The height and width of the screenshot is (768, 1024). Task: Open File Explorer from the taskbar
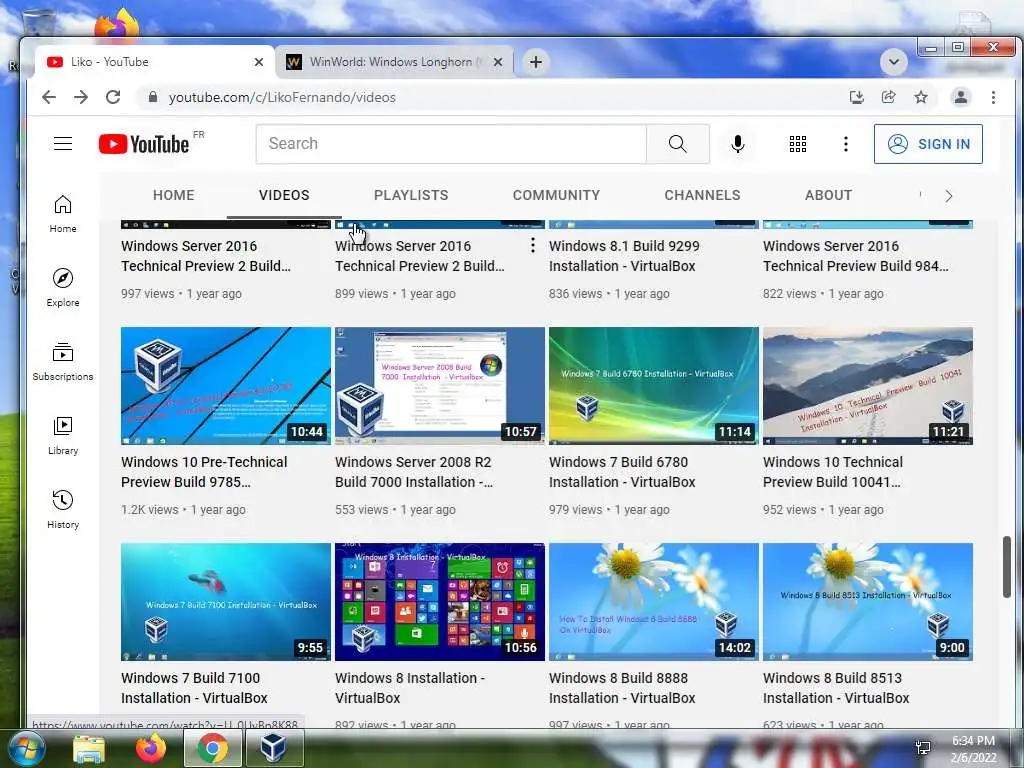(89, 749)
